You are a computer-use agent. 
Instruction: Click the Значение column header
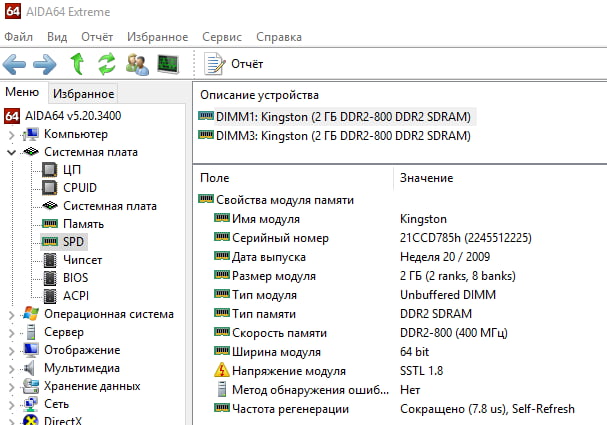click(427, 178)
